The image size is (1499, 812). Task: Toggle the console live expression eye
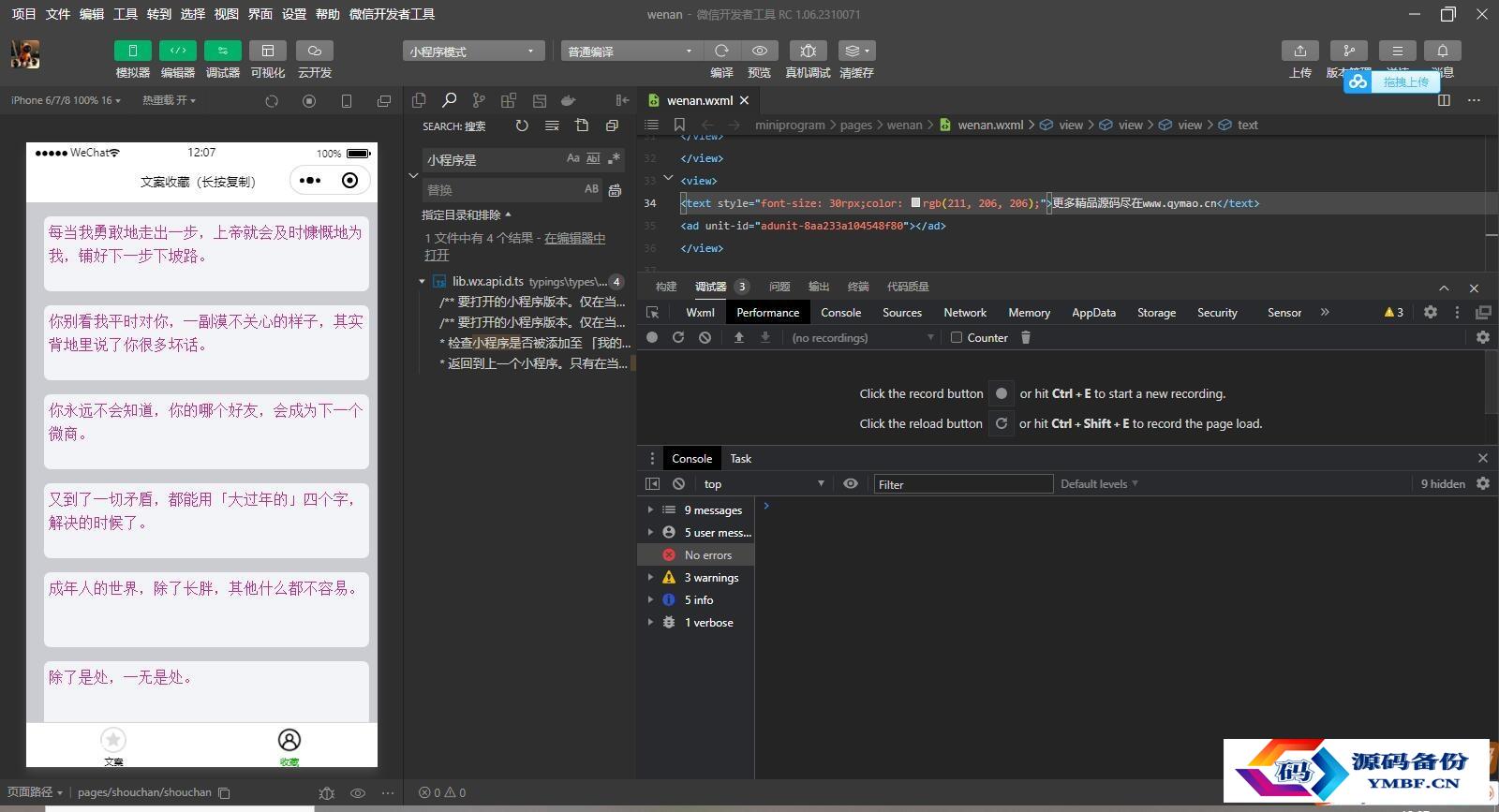tap(851, 484)
